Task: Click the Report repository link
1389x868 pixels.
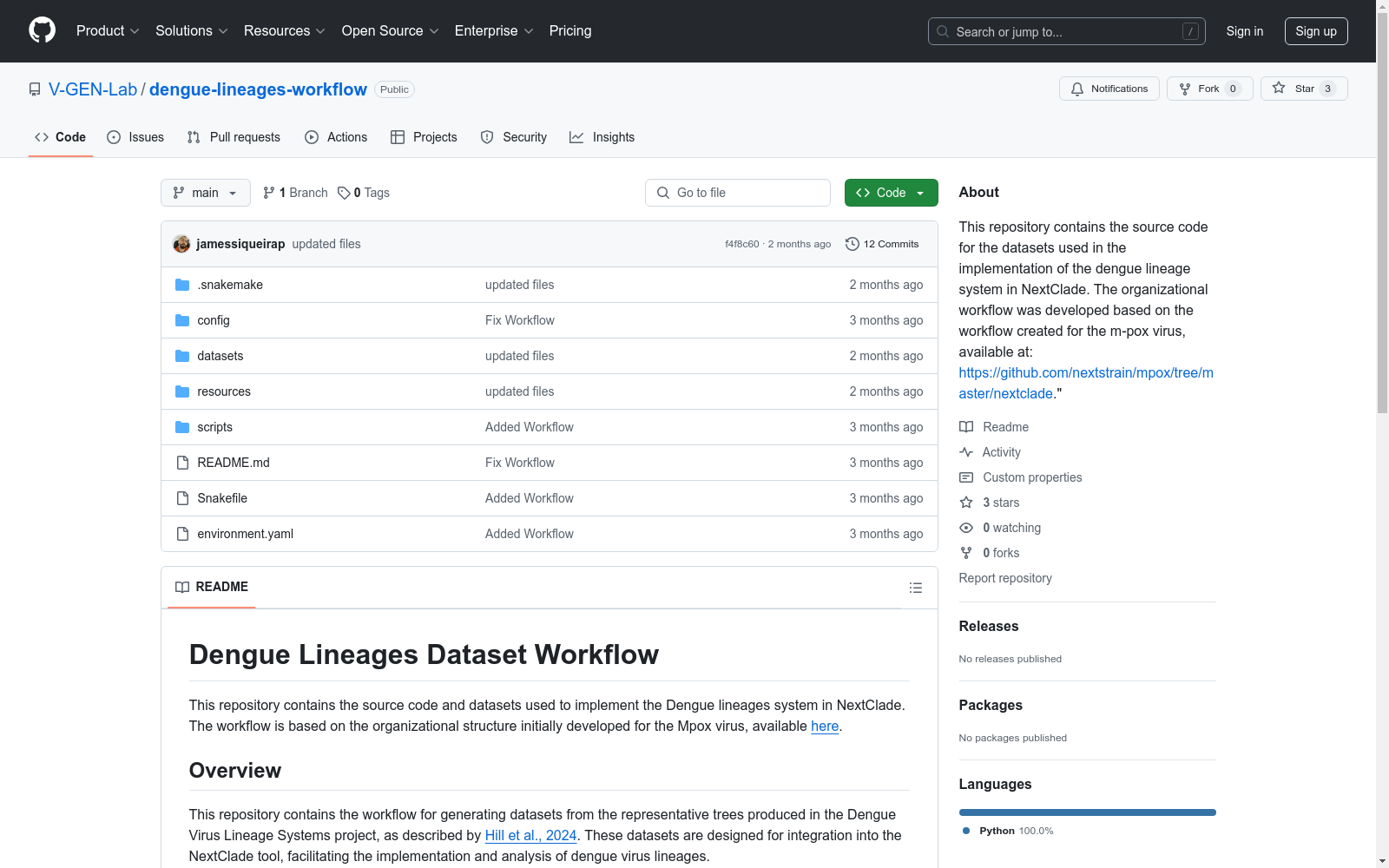Action: point(1005,578)
